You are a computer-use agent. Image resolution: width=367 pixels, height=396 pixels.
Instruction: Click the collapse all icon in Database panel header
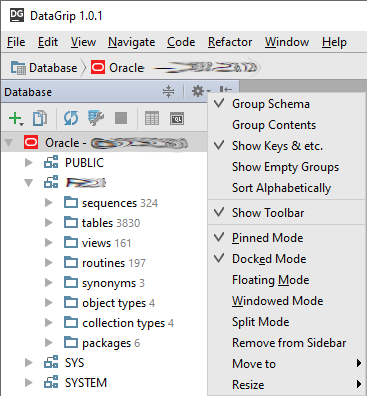click(x=168, y=92)
